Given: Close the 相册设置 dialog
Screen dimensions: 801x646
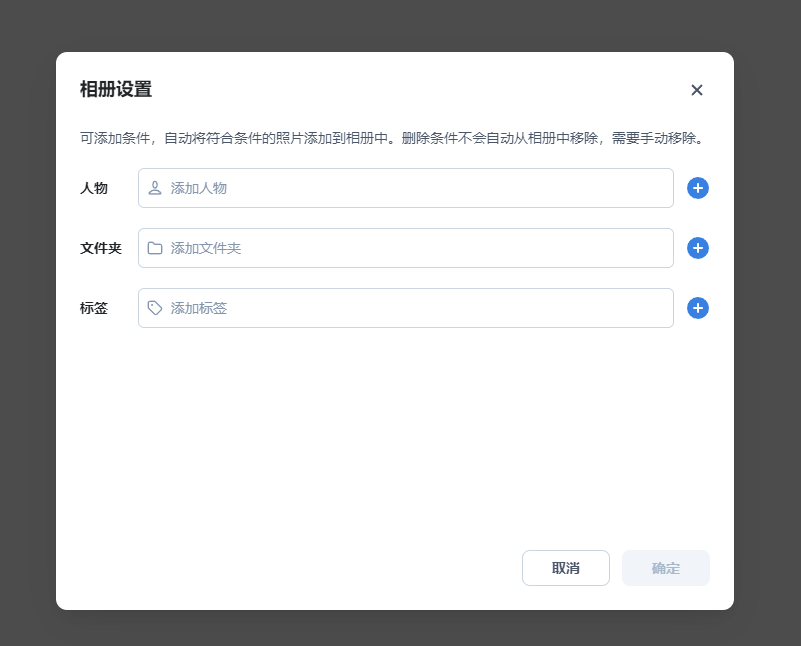Looking at the screenshot, I should coord(696,90).
